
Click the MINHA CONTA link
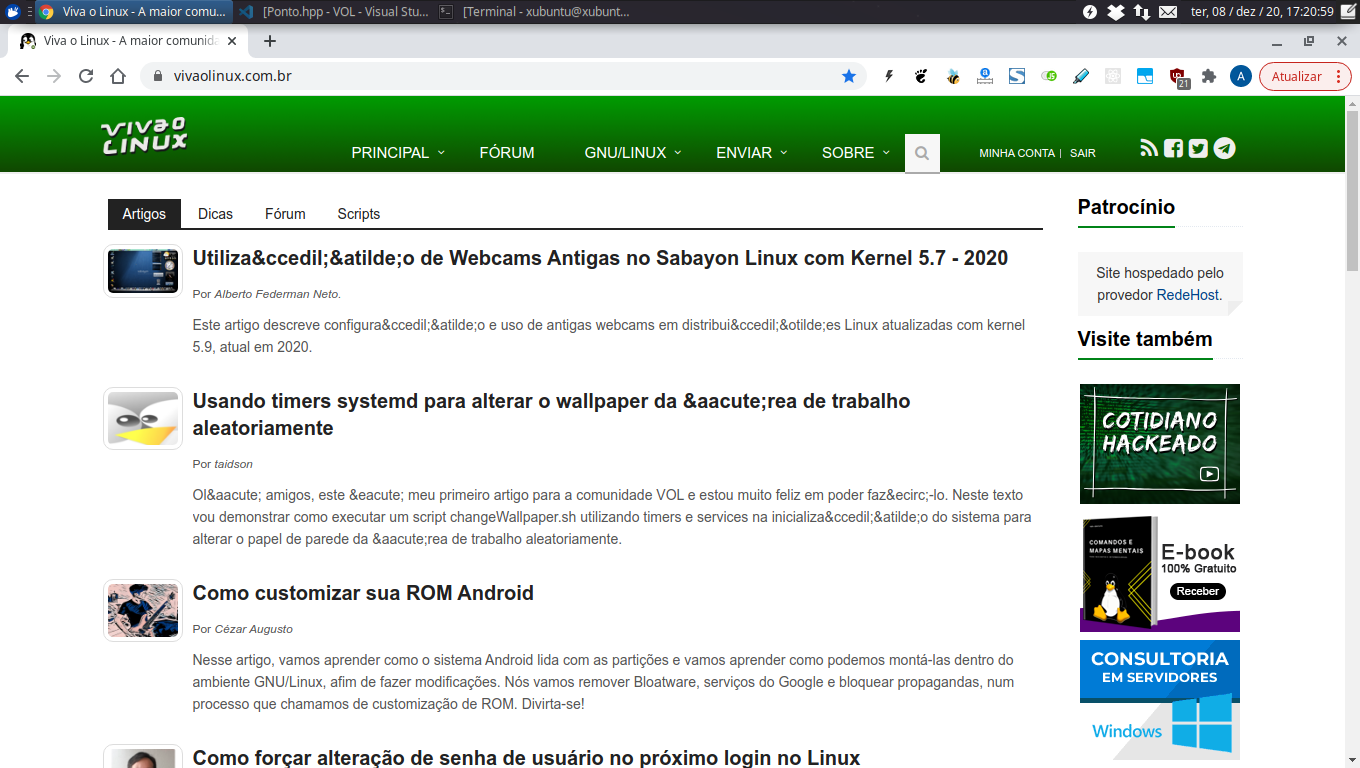pyautogui.click(x=1017, y=153)
